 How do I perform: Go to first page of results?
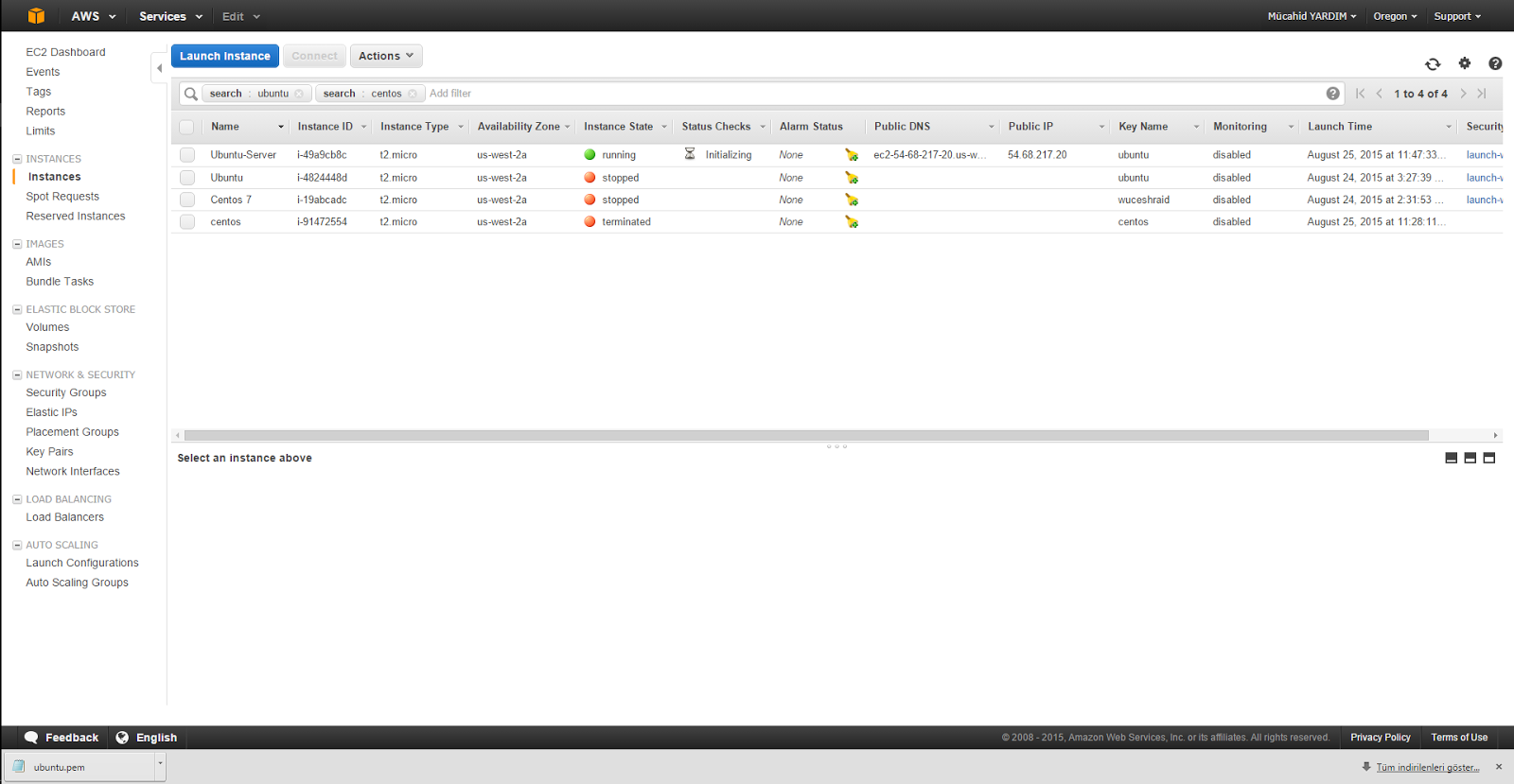(x=1361, y=94)
